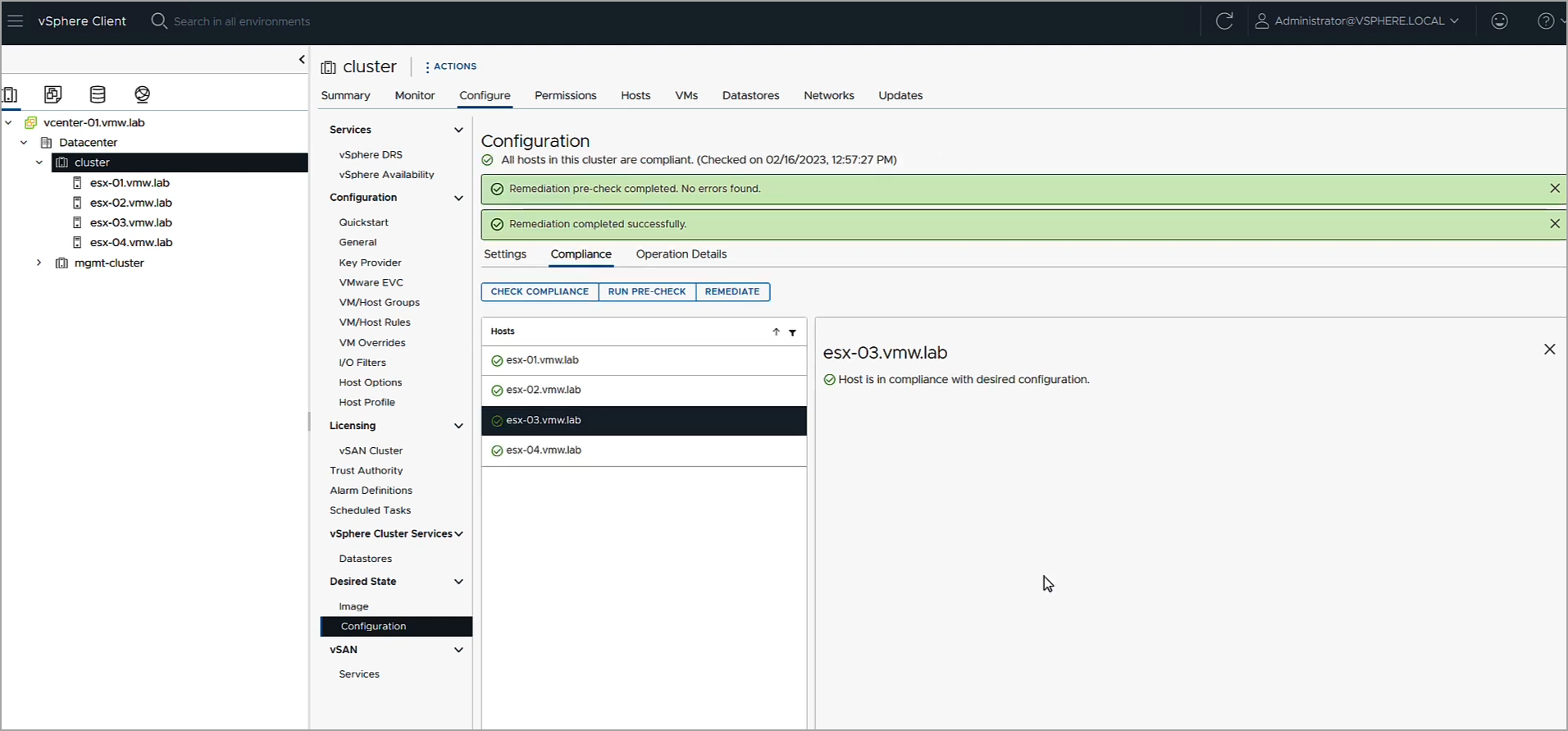Viewport: 1568px width, 731px height.
Task: Expand the mgmt-cluster tree node
Action: pos(39,263)
